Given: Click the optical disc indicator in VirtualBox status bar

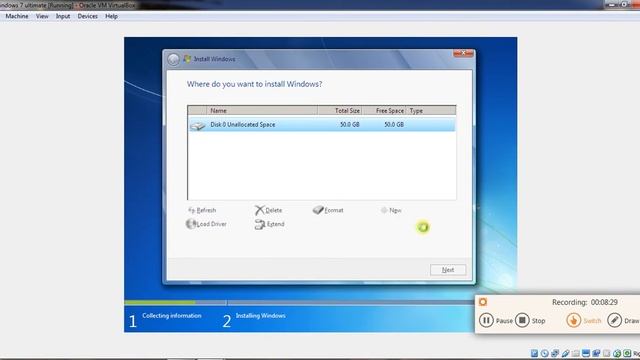Looking at the screenshot, I should click(544, 353).
